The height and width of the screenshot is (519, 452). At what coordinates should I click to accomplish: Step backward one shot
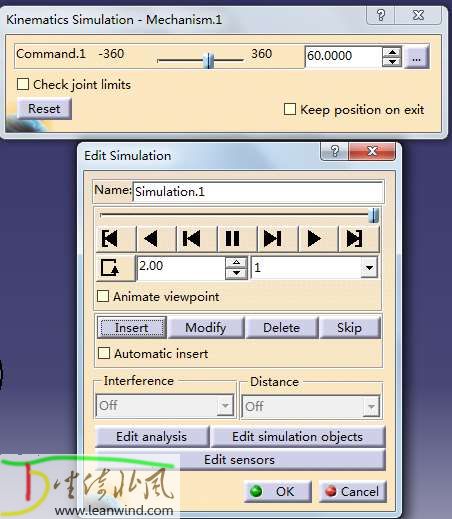197,239
